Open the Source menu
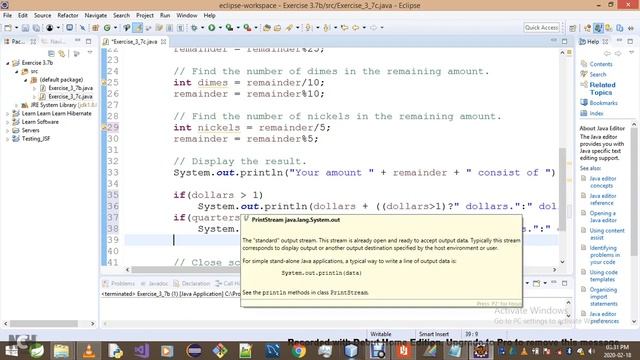This screenshot has height=360, width=640. click(x=42, y=16)
